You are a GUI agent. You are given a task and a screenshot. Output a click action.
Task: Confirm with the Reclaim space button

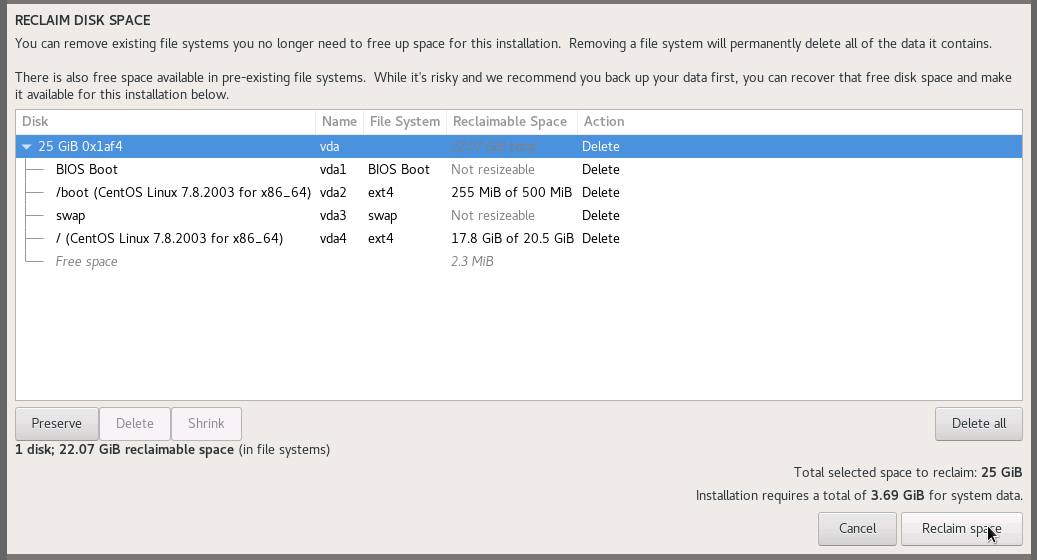[x=961, y=528]
